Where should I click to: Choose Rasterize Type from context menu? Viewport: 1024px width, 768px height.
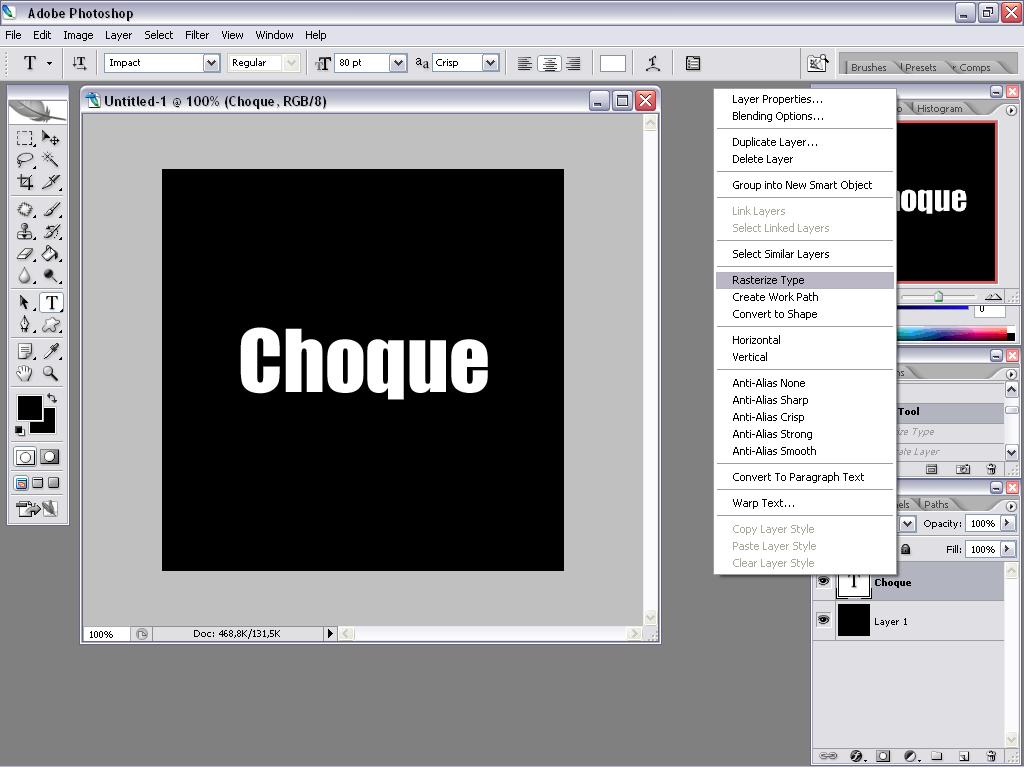point(805,280)
